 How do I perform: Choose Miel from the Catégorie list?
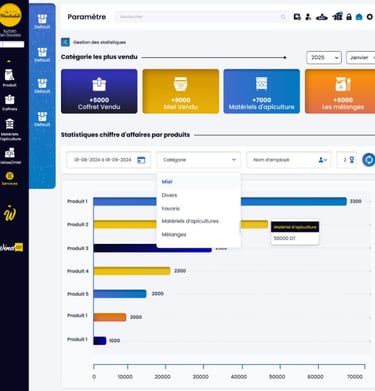click(x=167, y=182)
